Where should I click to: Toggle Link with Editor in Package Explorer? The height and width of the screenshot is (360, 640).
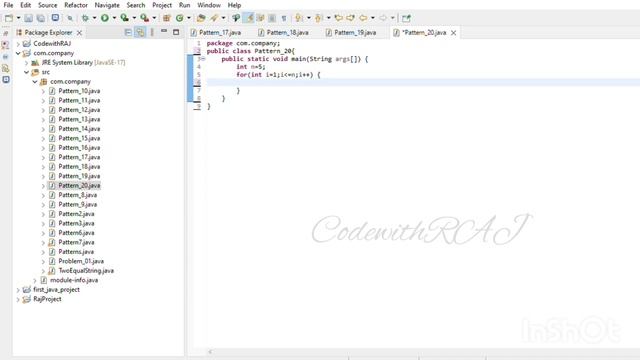click(x=140, y=32)
